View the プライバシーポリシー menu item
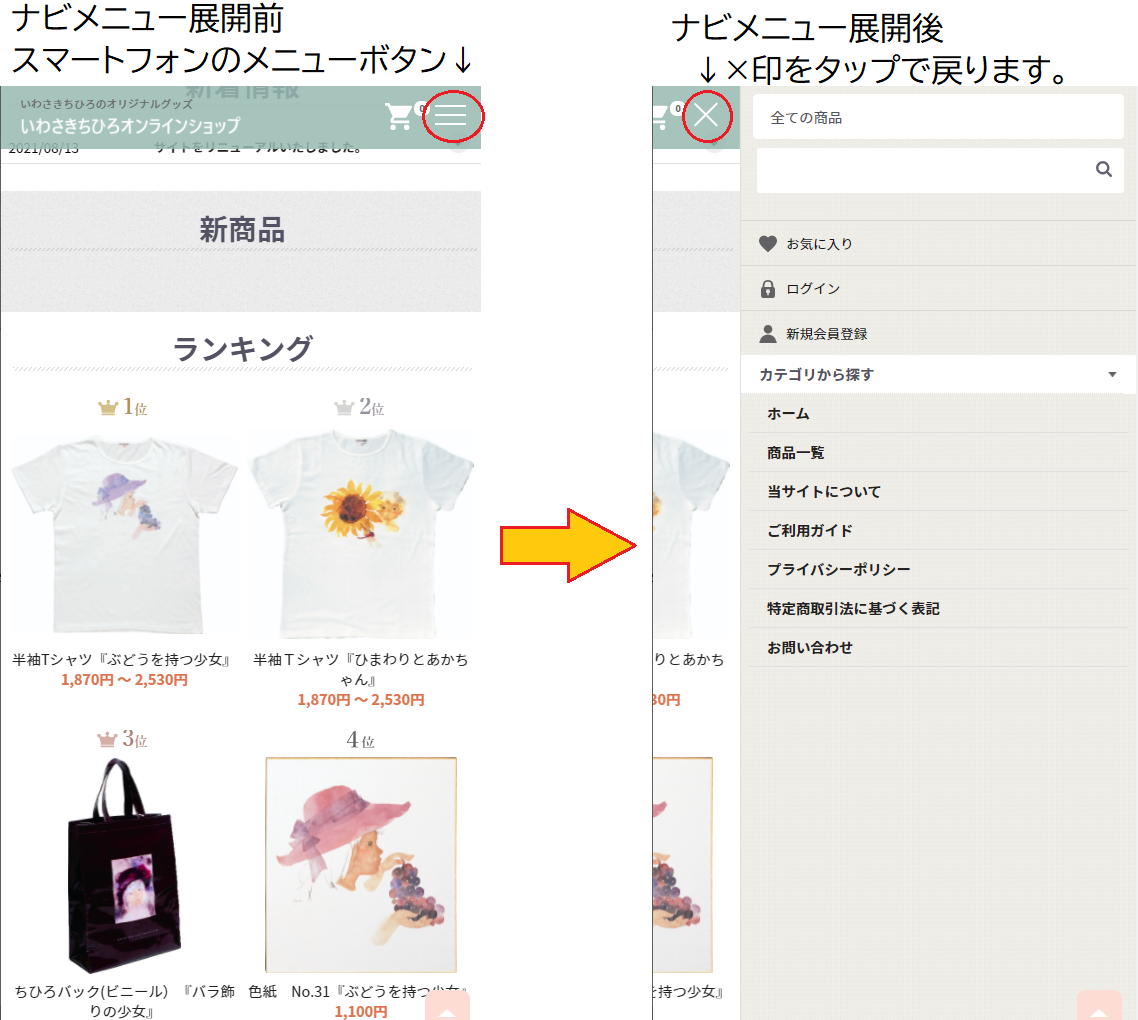This screenshot has width=1138, height=1020. [x=838, y=569]
